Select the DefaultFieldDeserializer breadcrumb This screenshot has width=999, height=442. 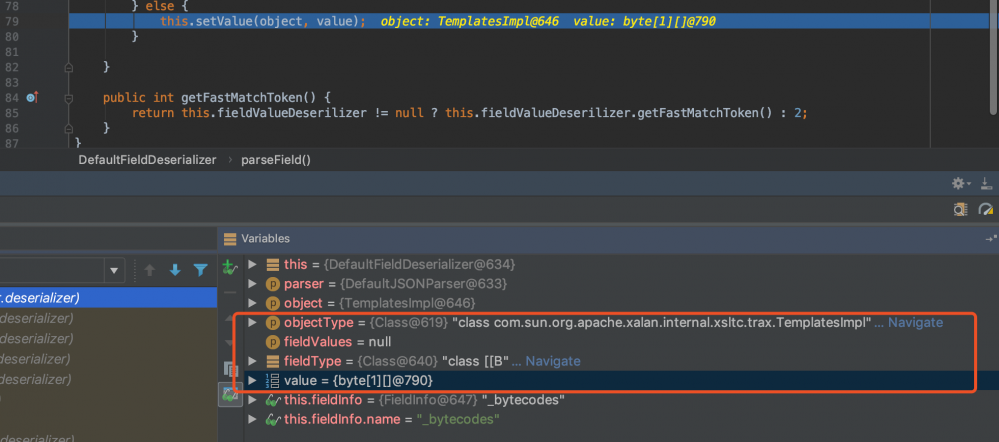(x=147, y=160)
